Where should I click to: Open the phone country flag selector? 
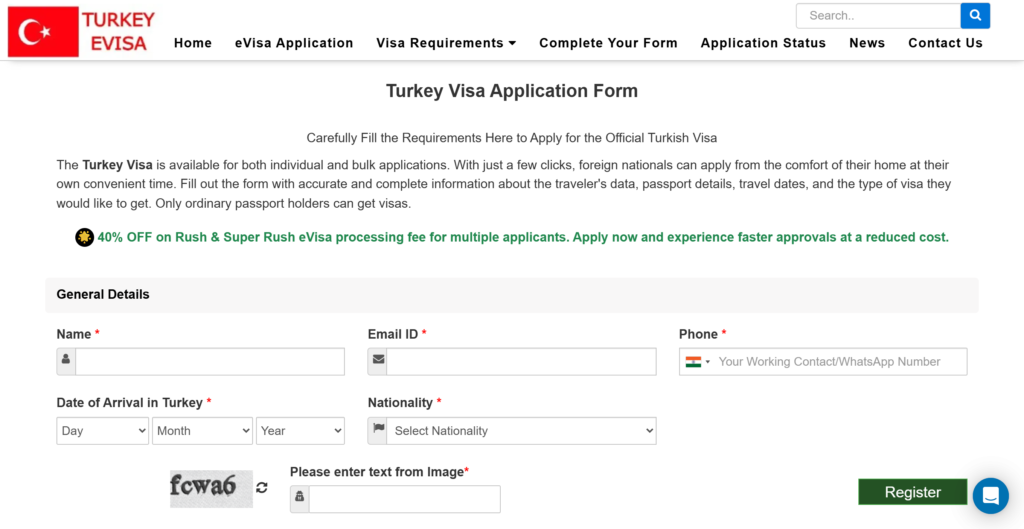[x=698, y=362]
